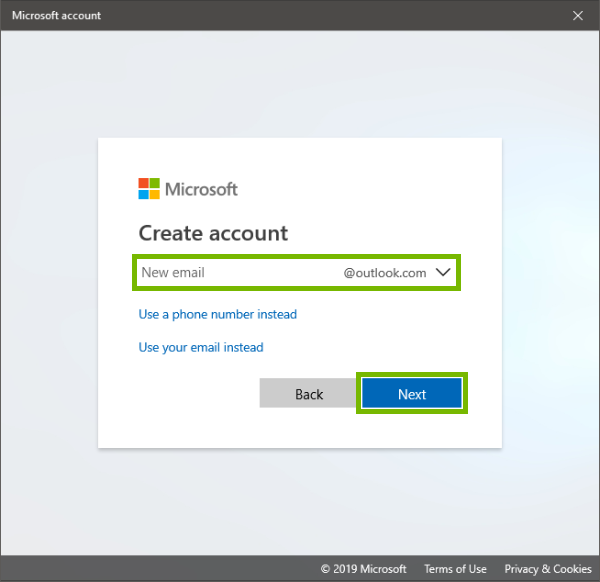Open the @outlook.com domain dropdown
The height and width of the screenshot is (582, 600).
397,272
